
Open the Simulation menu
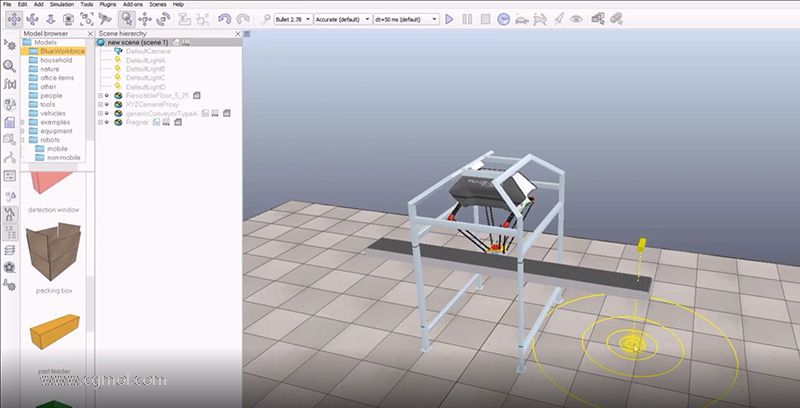coord(62,4)
